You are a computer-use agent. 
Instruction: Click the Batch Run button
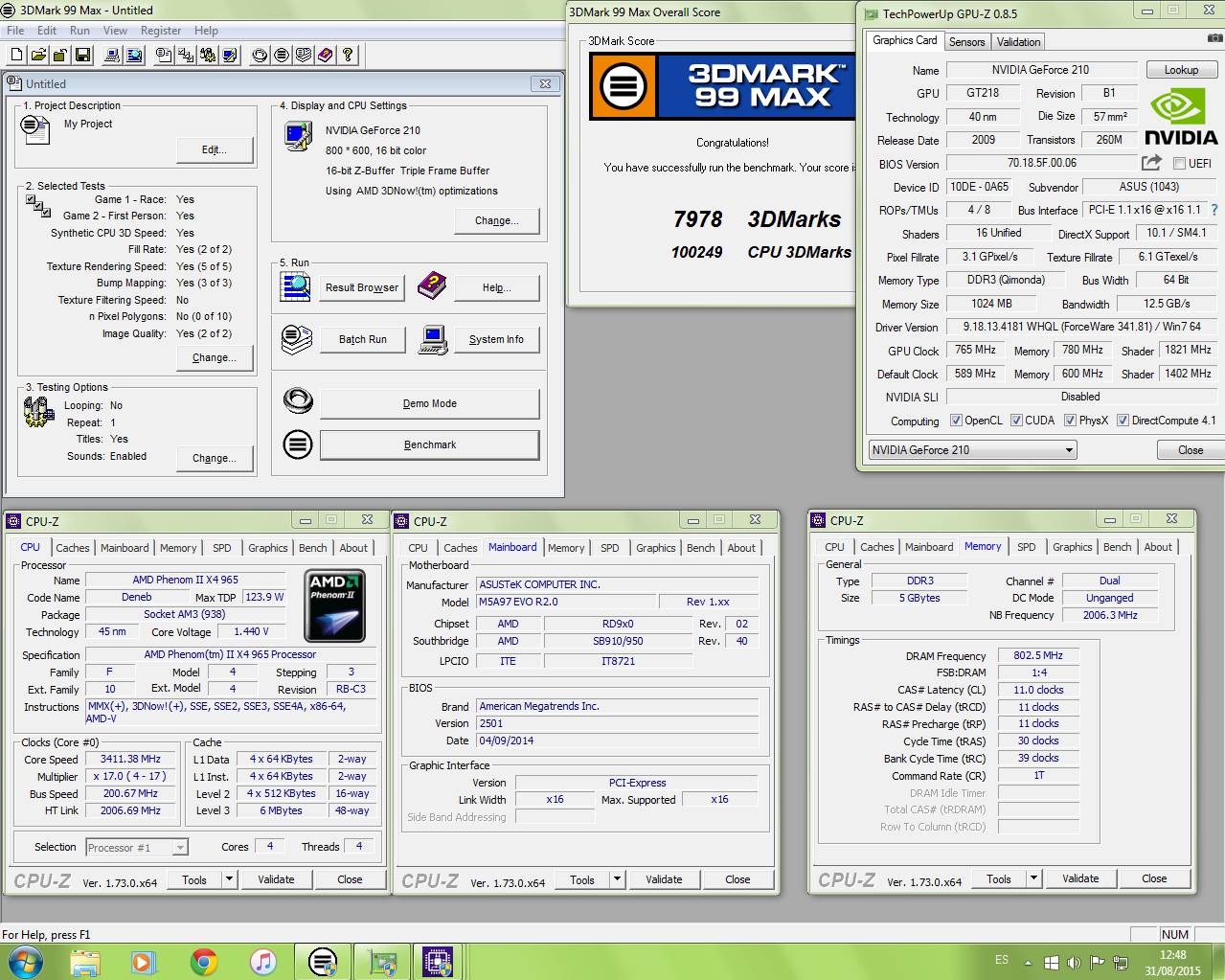363,339
